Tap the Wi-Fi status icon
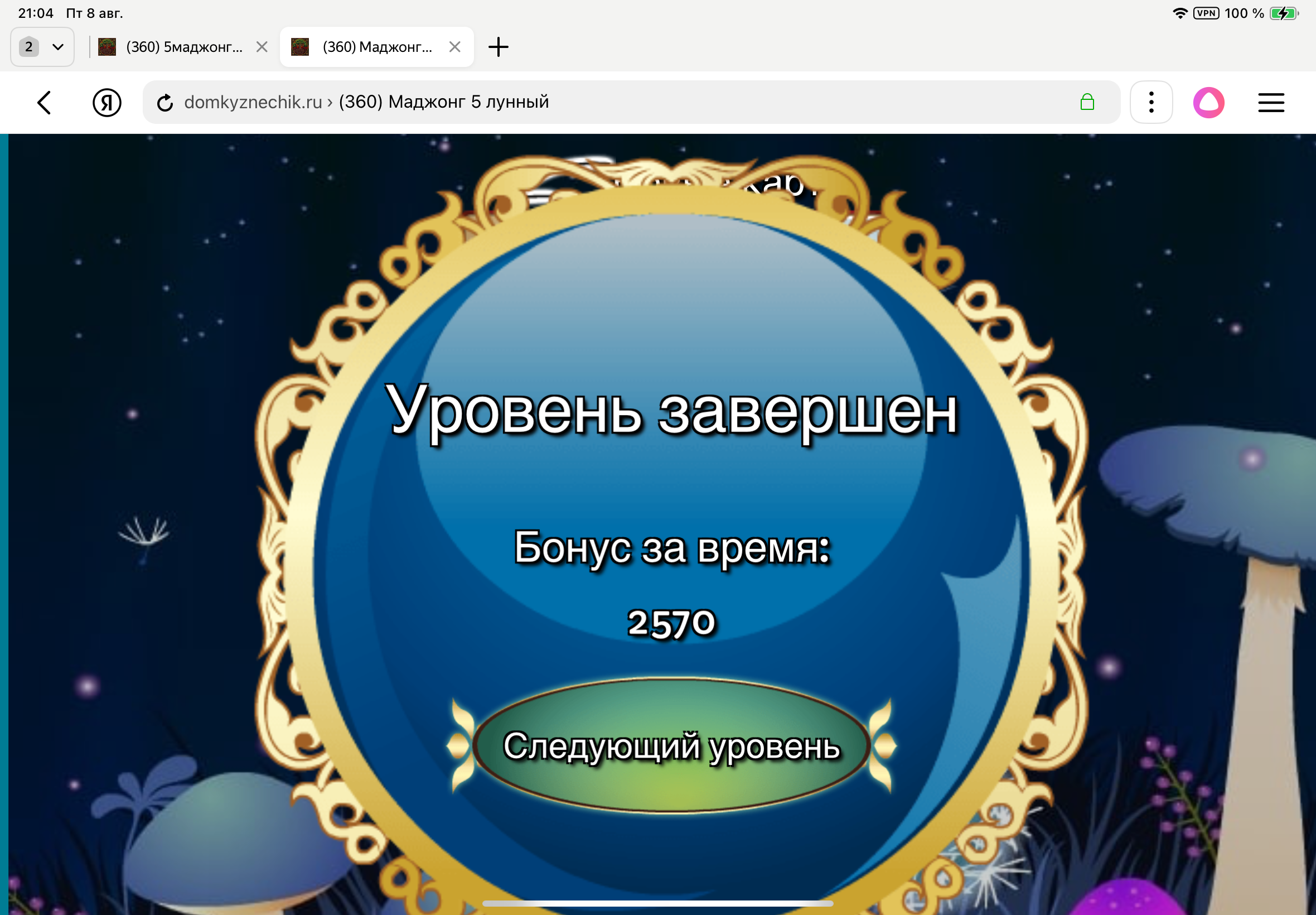1316x915 pixels. tap(1179, 13)
